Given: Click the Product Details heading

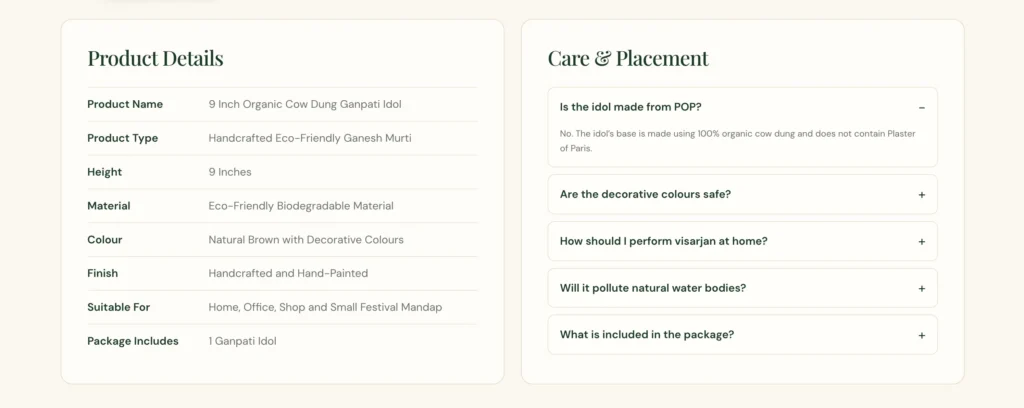Looking at the screenshot, I should pos(155,58).
